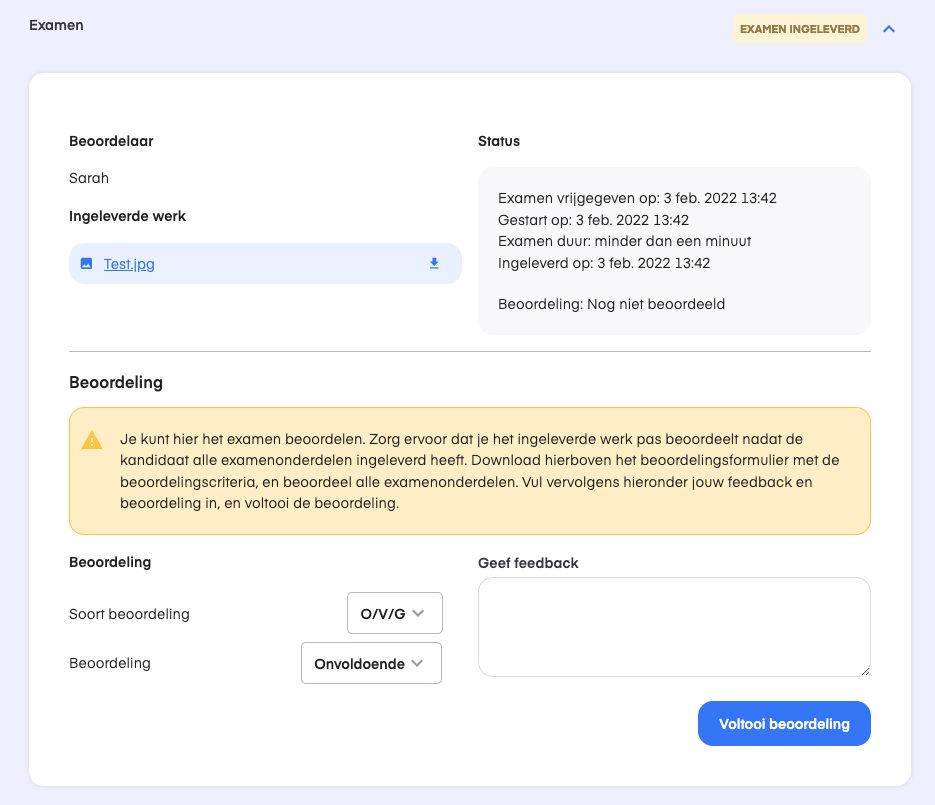The width and height of the screenshot is (935, 805).
Task: Open the O/V/G Soort beoordeling dropdown
Action: [x=395, y=613]
